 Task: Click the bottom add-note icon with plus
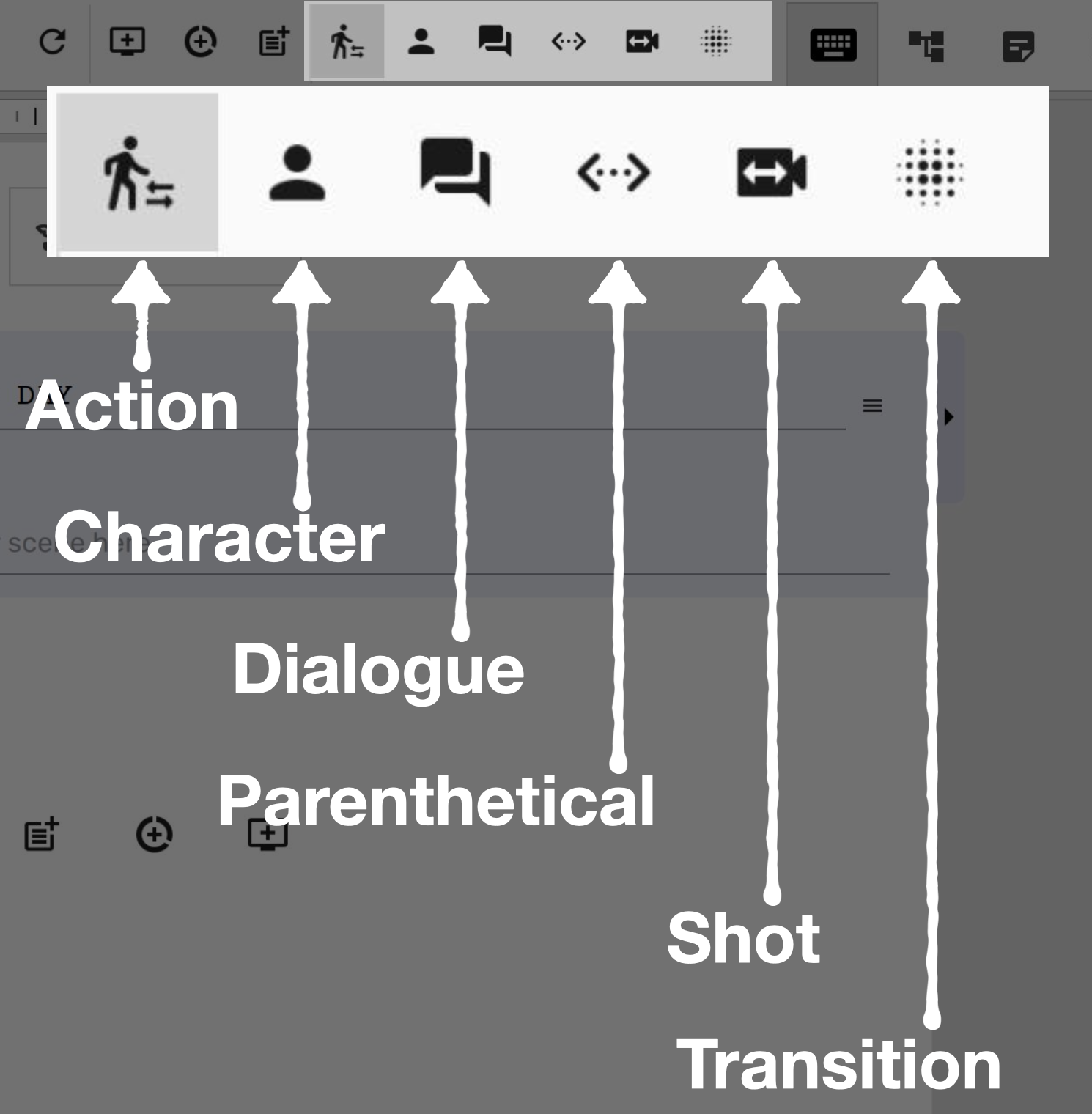[42, 834]
